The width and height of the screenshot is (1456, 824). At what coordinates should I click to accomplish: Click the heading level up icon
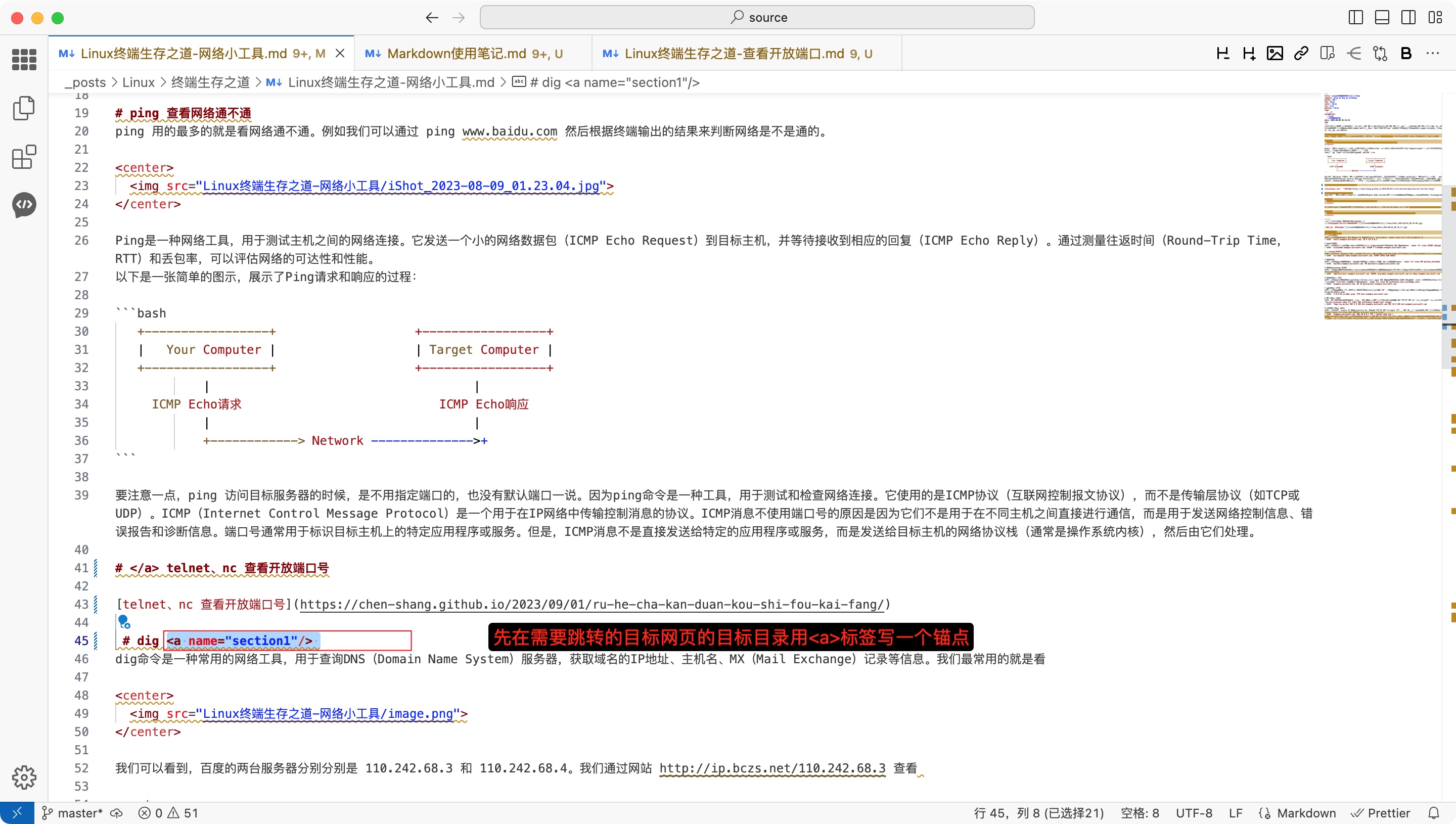[x=1248, y=54]
